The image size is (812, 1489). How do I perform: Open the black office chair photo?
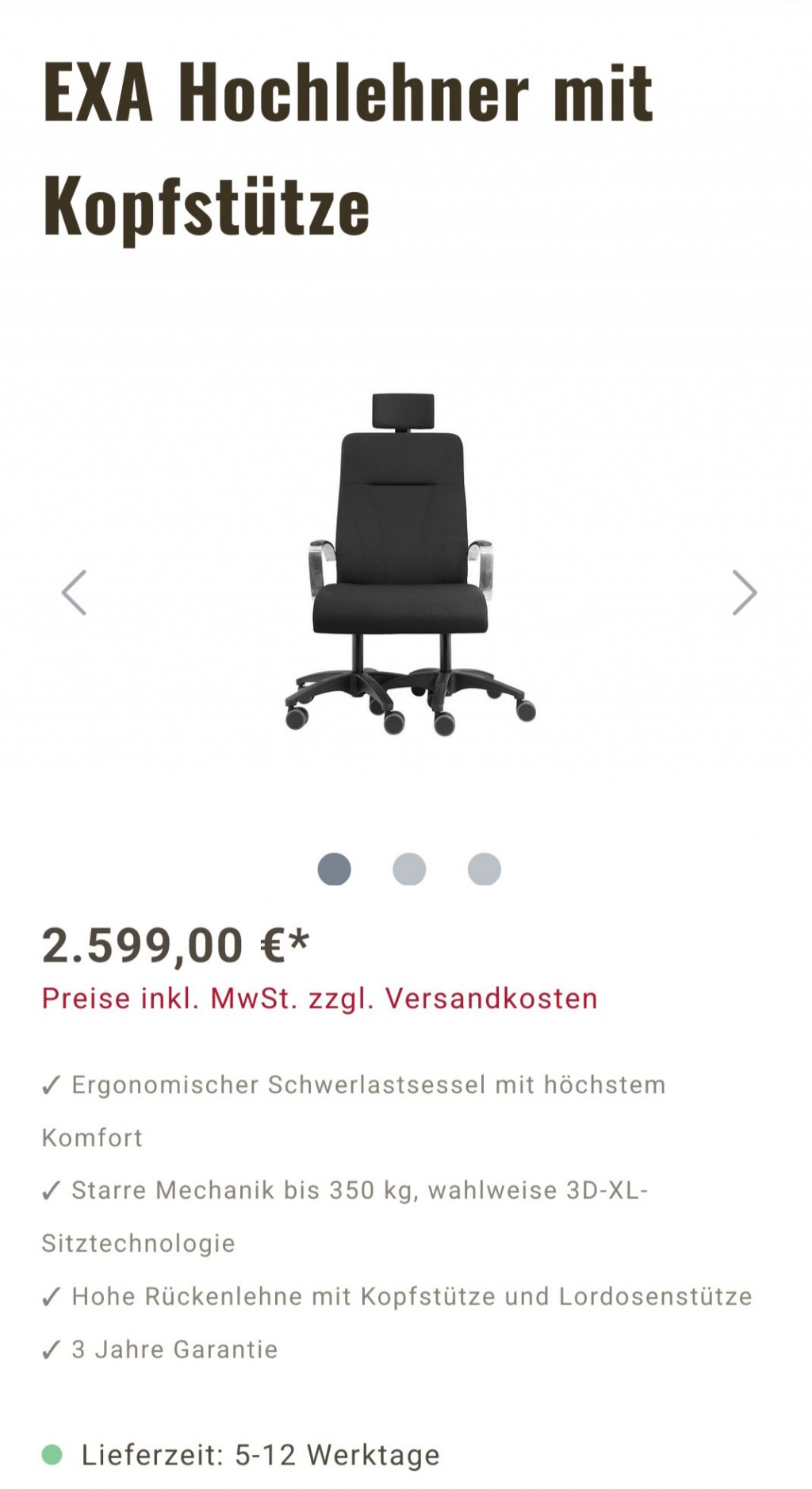(409, 564)
